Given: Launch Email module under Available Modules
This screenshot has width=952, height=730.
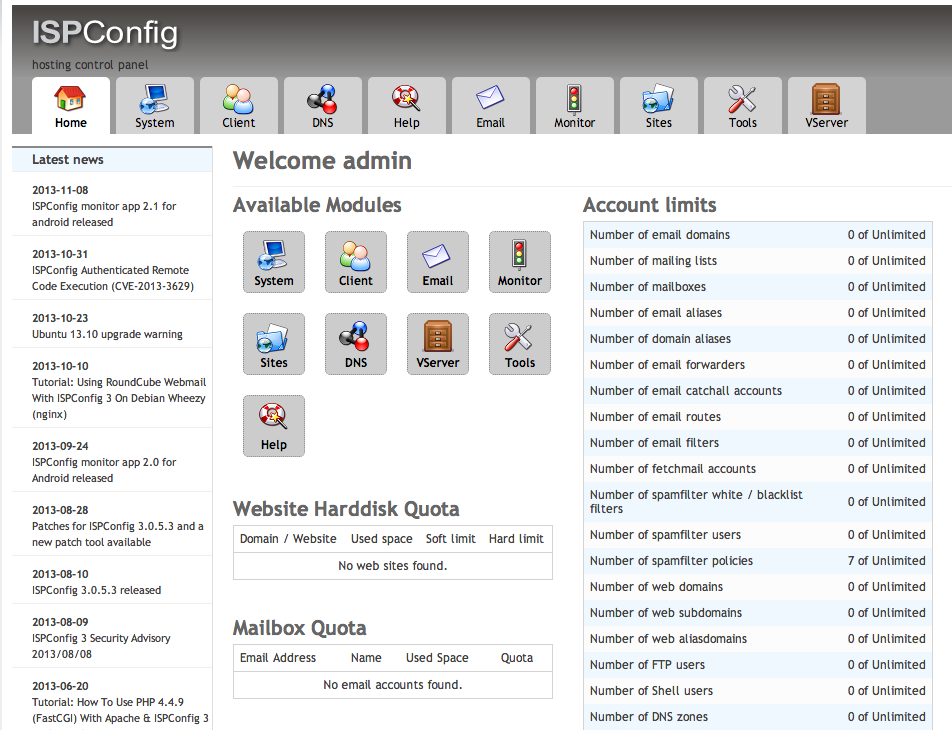Looking at the screenshot, I should point(438,262).
